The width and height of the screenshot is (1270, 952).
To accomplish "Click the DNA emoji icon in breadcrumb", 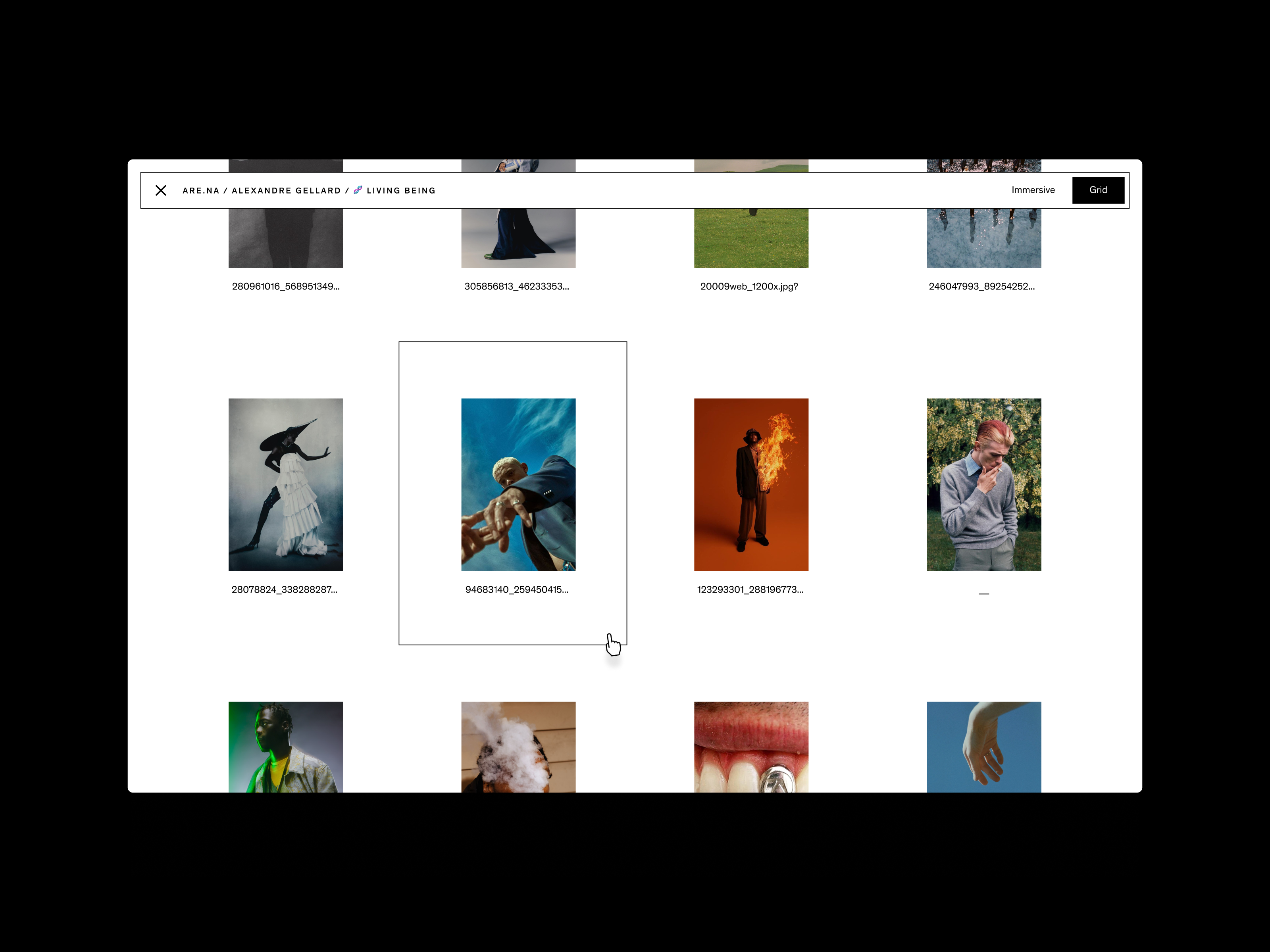I will [x=358, y=190].
